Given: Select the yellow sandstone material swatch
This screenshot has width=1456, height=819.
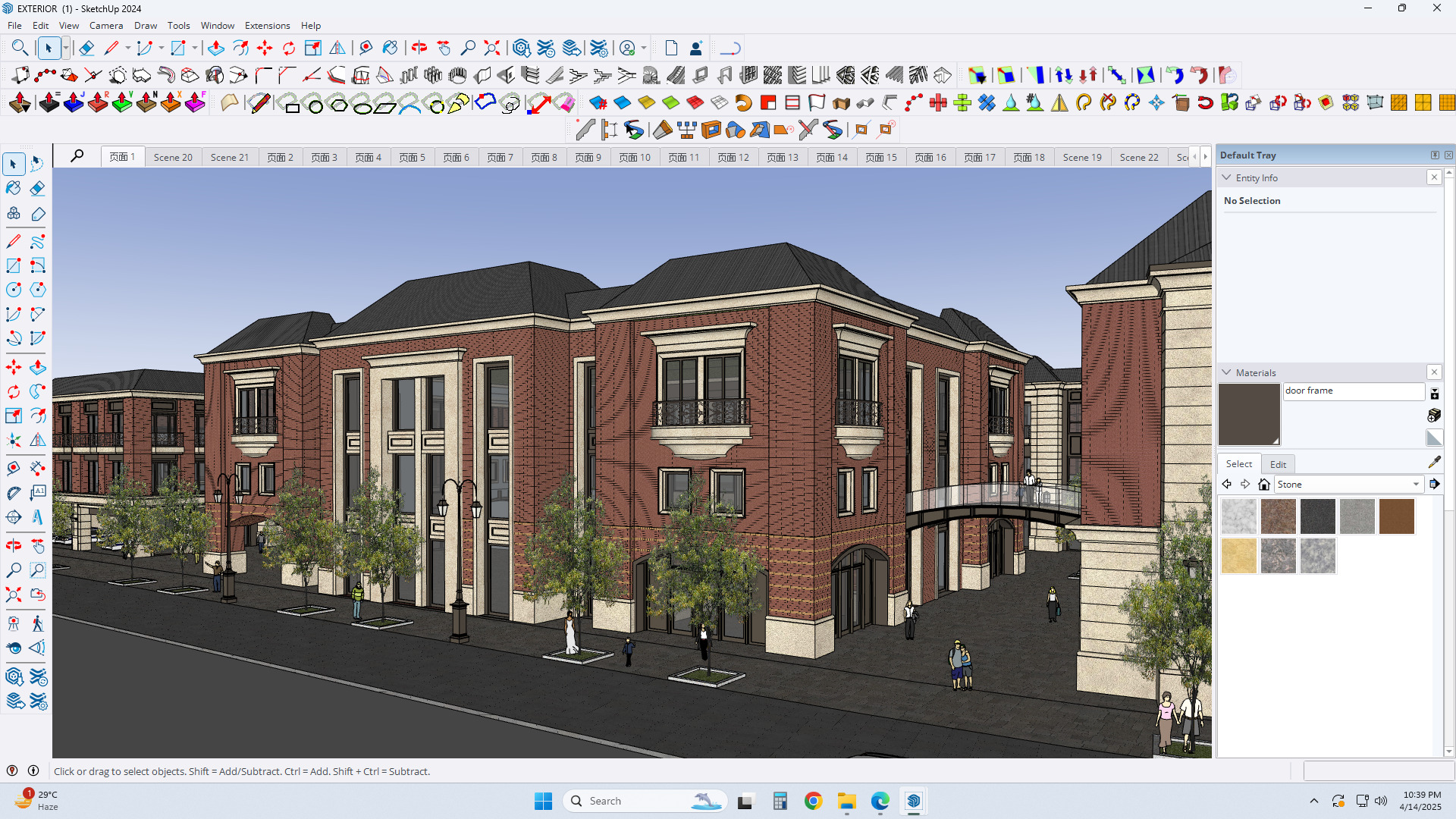Looking at the screenshot, I should point(1239,556).
